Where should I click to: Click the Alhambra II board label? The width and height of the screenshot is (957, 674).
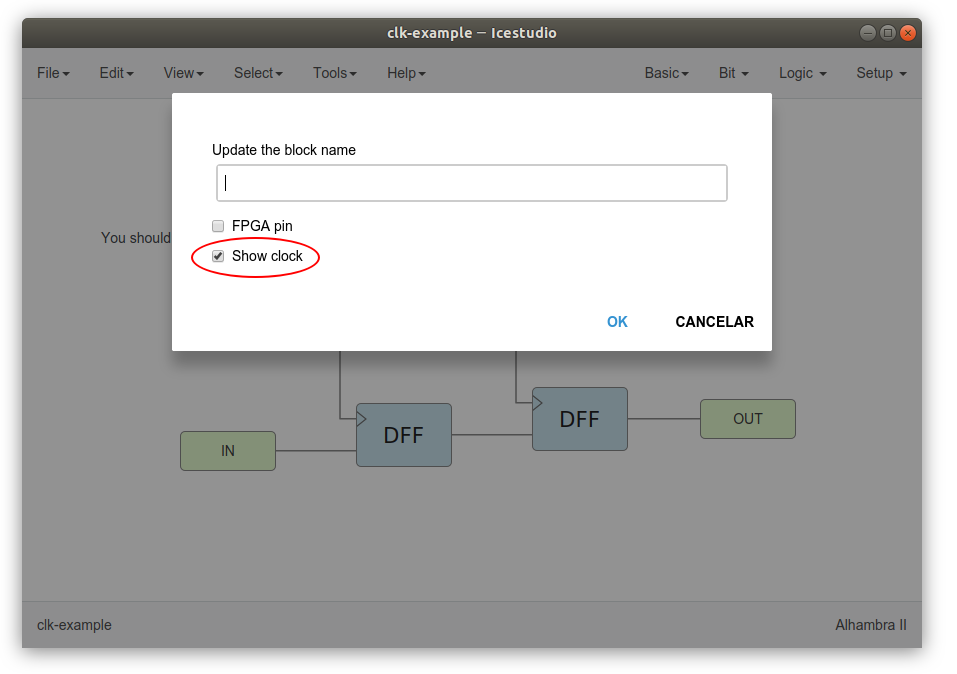(x=871, y=624)
